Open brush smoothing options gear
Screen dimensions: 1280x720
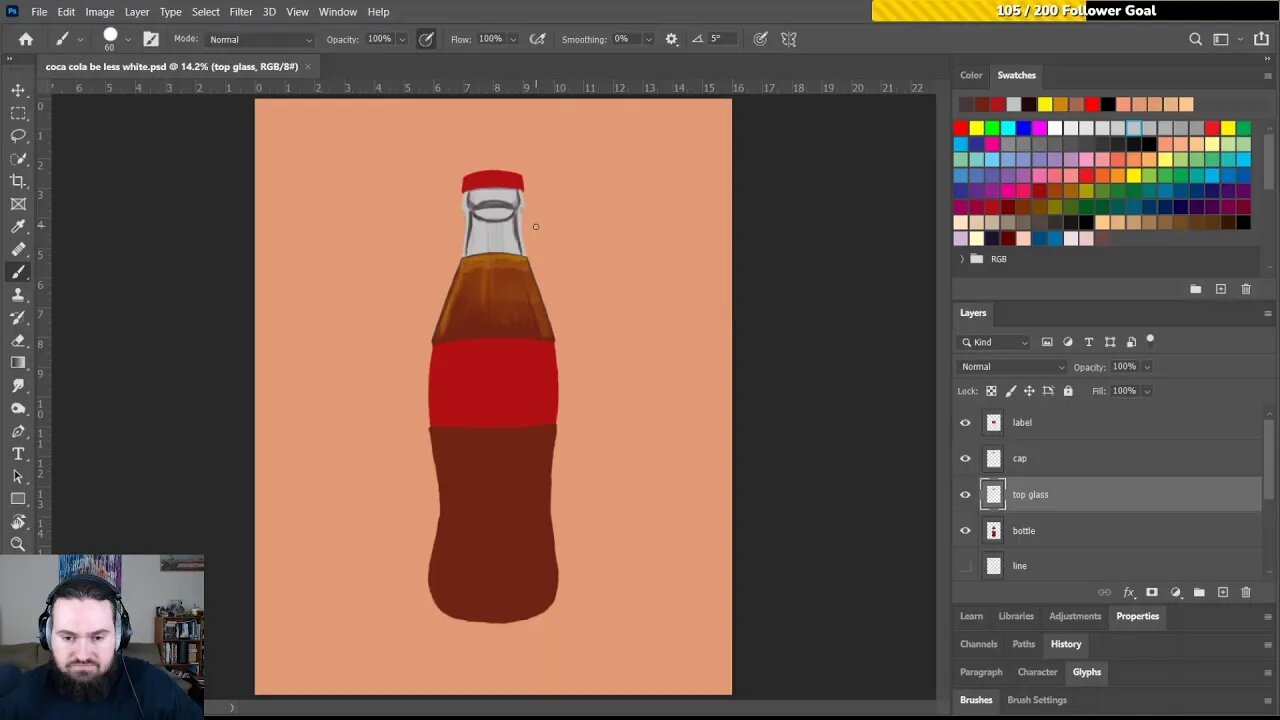click(x=671, y=39)
